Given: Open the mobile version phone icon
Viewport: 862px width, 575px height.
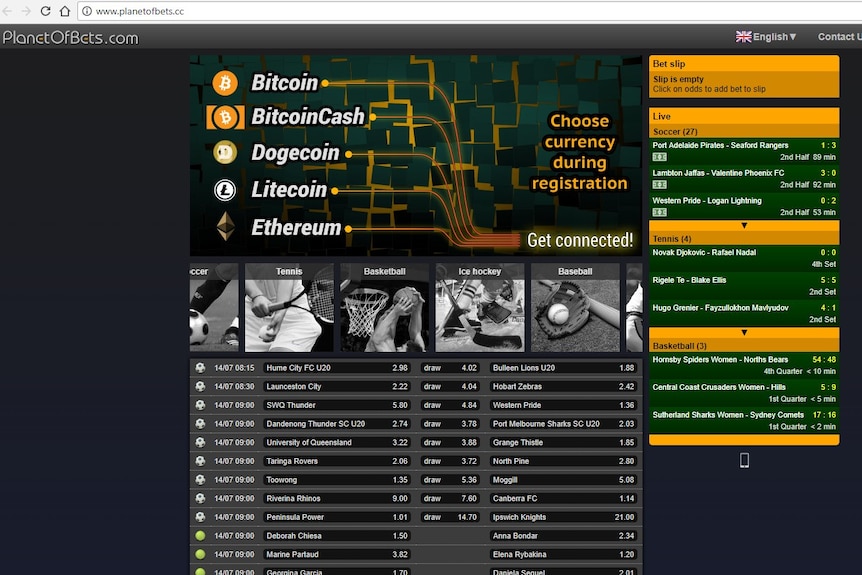Looking at the screenshot, I should 744,460.
